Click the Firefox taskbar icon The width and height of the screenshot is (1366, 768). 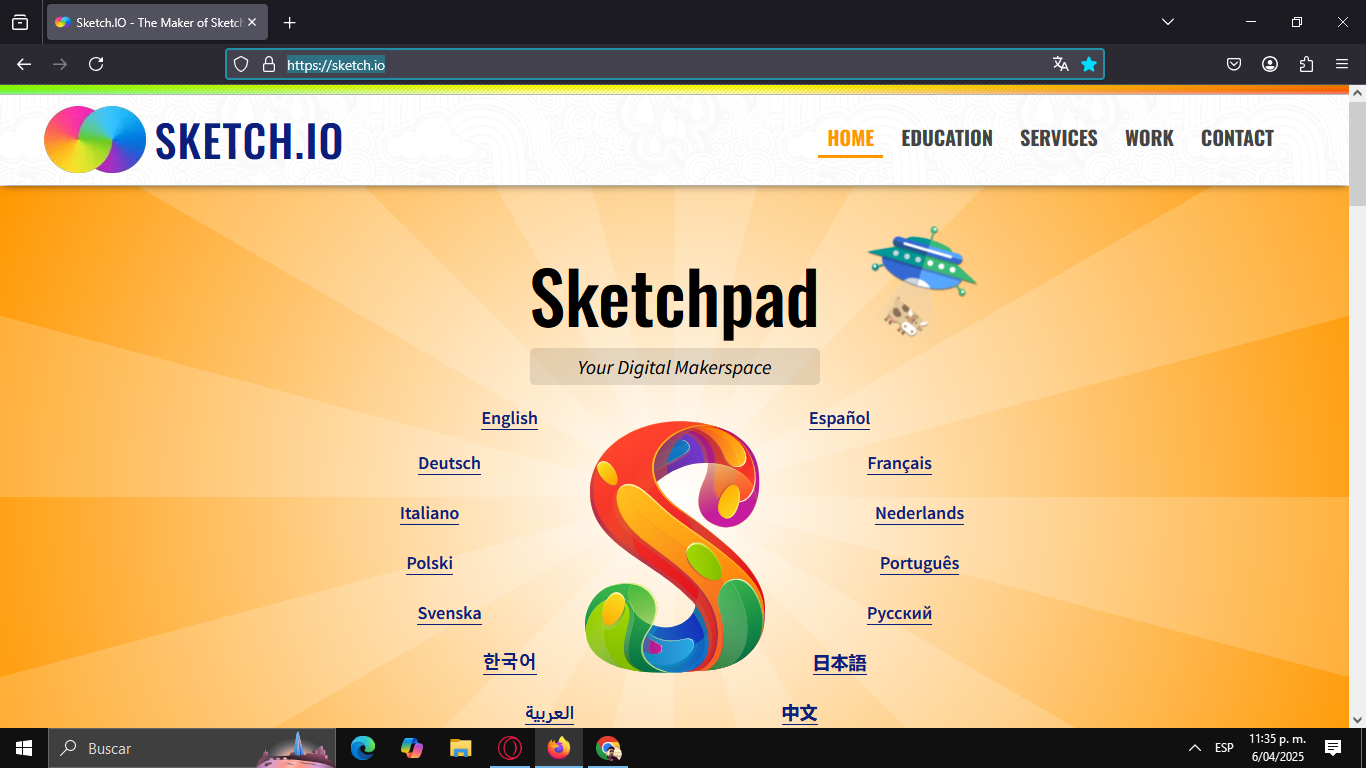click(559, 748)
